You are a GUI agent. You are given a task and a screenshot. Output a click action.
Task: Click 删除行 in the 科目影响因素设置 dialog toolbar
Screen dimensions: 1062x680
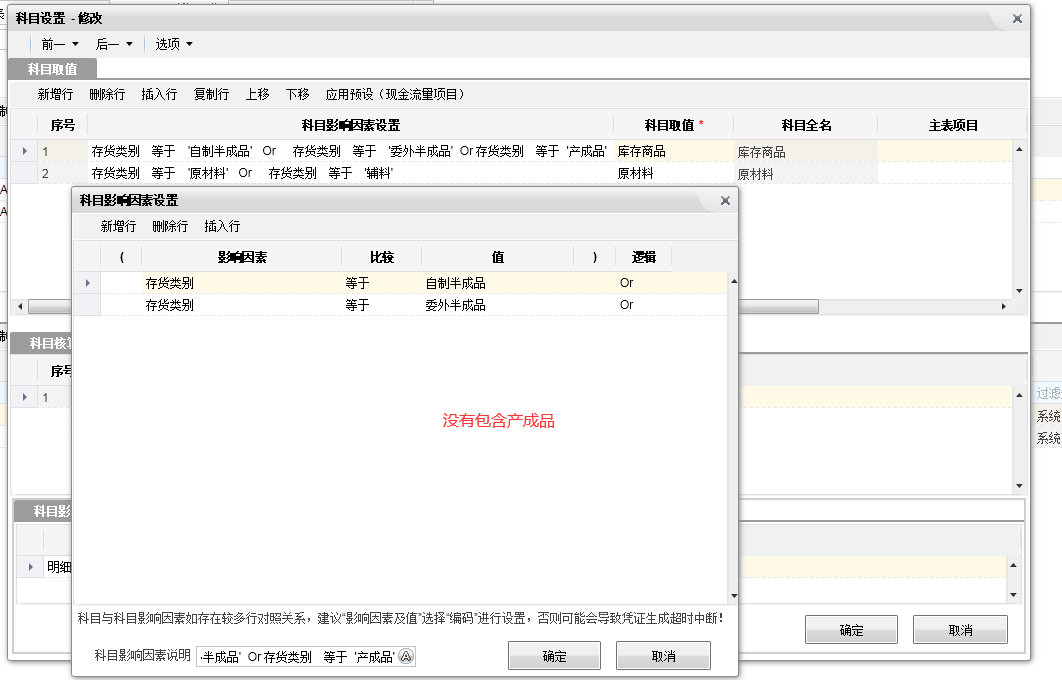click(170, 227)
